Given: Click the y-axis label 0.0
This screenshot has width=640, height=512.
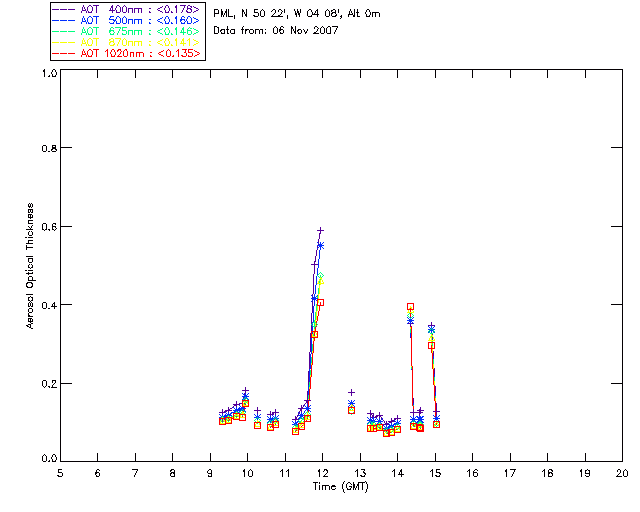Looking at the screenshot, I should click(x=49, y=459).
